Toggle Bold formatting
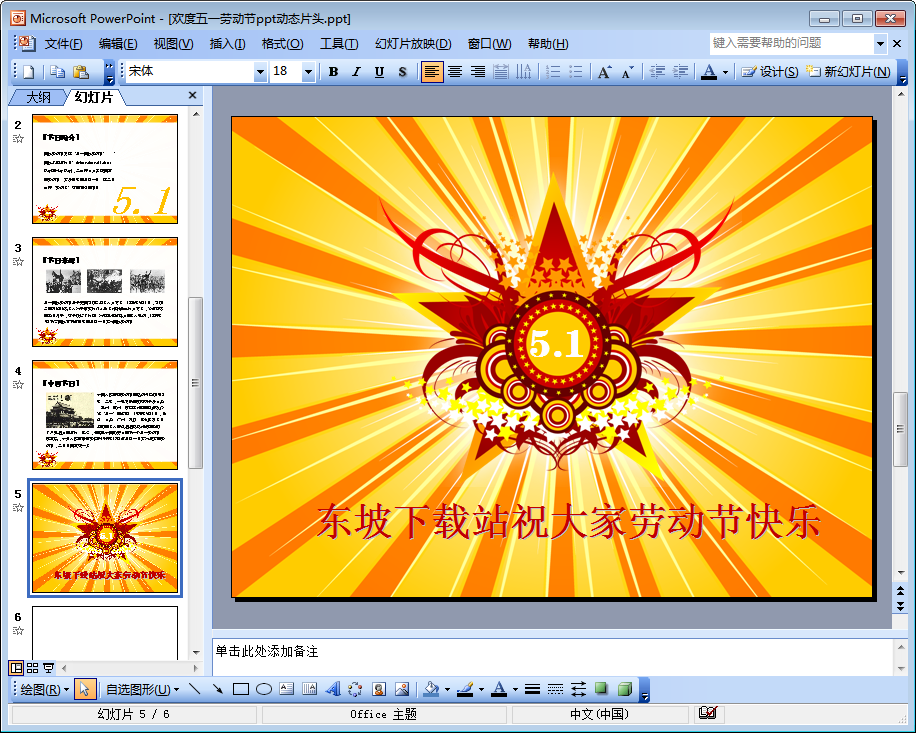Viewport: 916px width, 733px height. 334,72
